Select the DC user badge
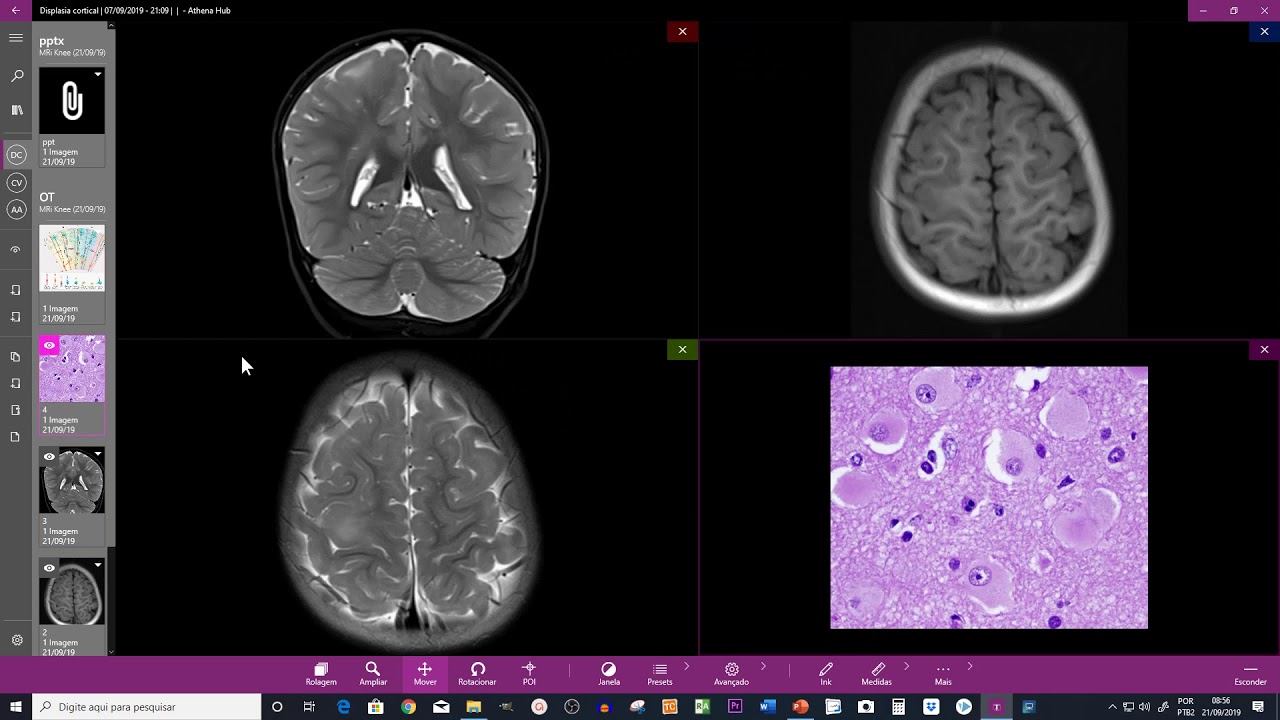Screen dimensions: 1280x720 click(16, 155)
